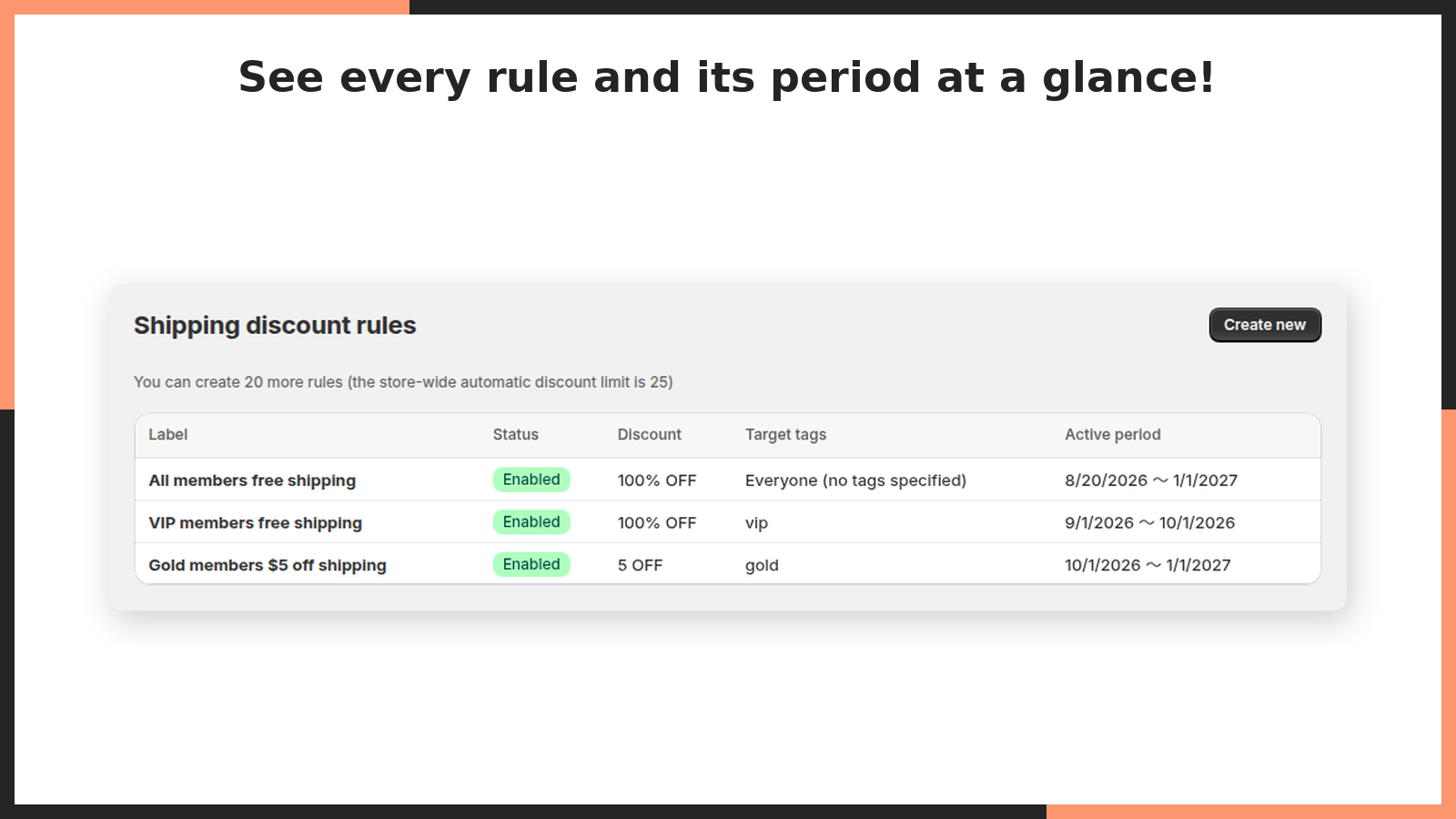
Task: Click the Enabled badge for Gold members rule
Action: [531, 564]
